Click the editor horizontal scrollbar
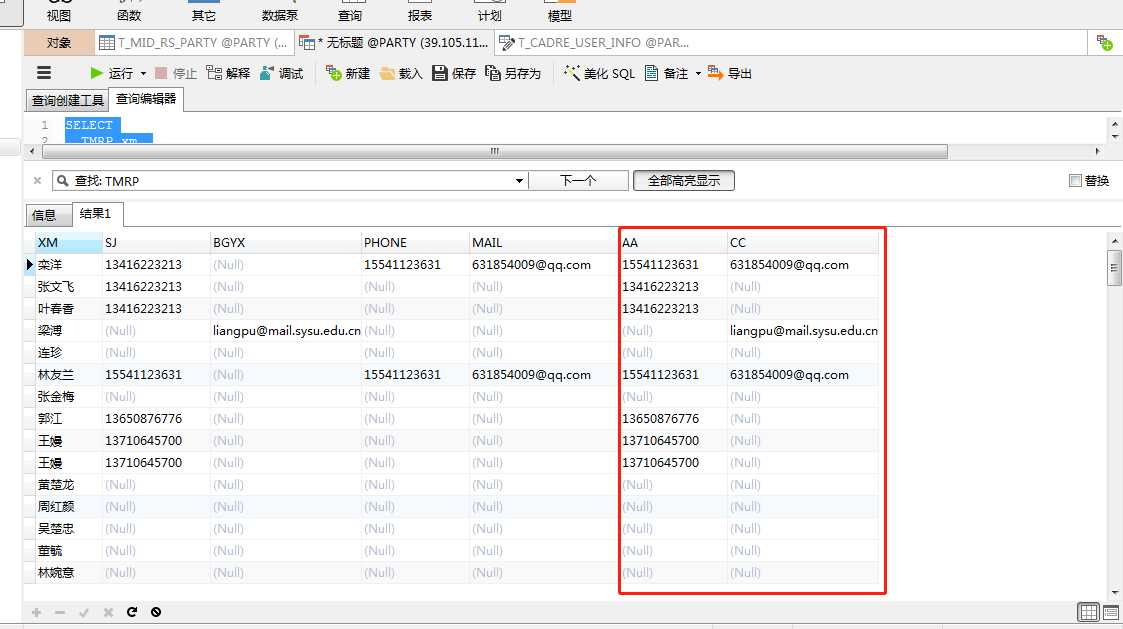 494,151
